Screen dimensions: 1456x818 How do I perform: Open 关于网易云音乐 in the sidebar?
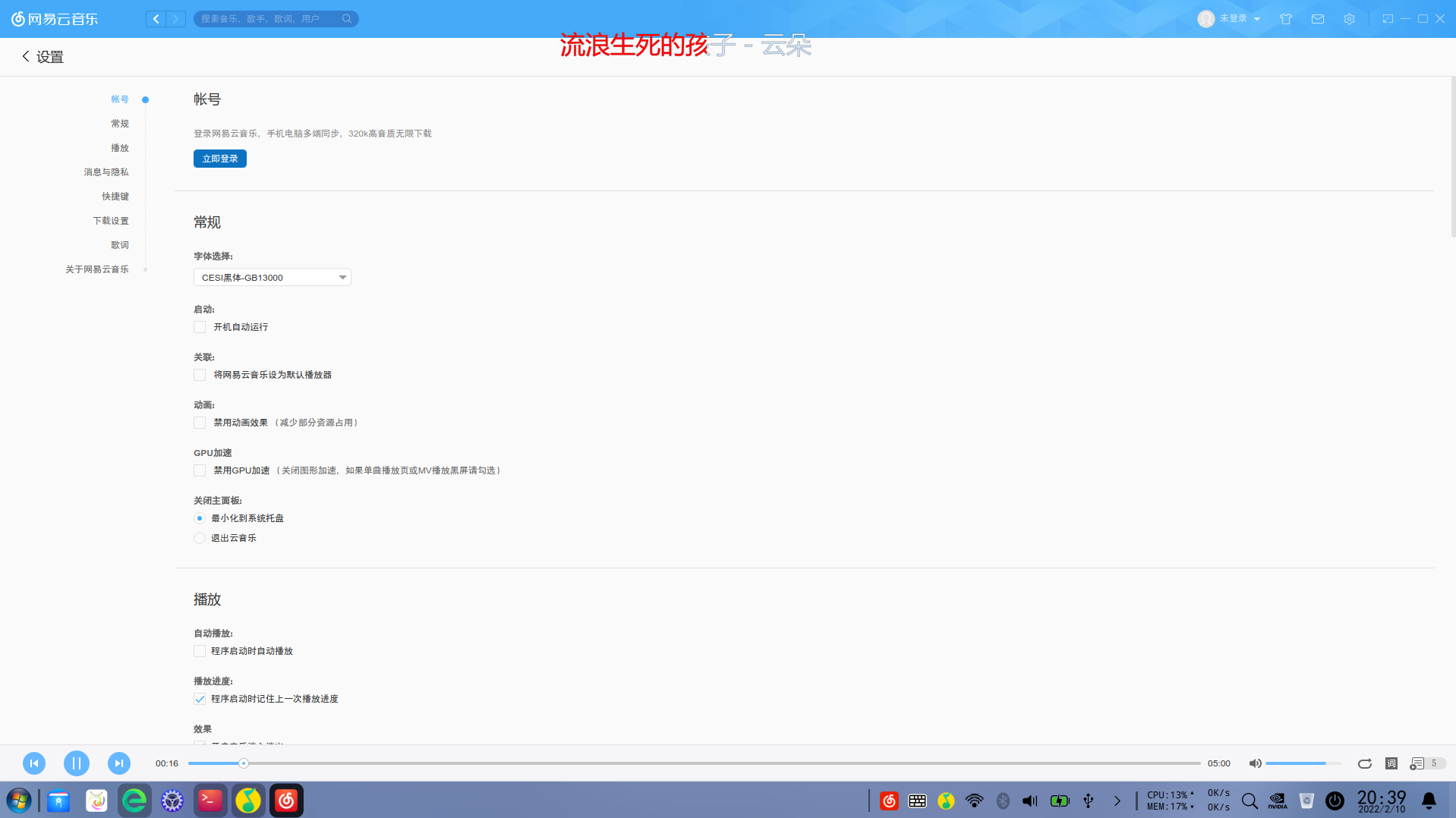coord(97,269)
